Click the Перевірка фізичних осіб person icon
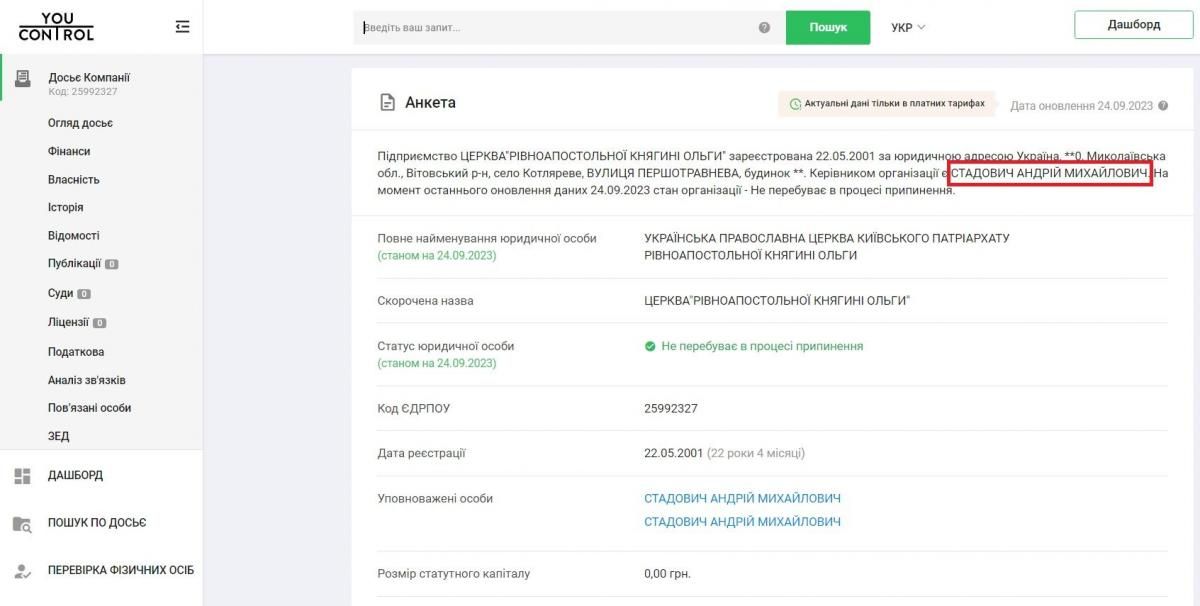1200x606 pixels. click(x=21, y=569)
